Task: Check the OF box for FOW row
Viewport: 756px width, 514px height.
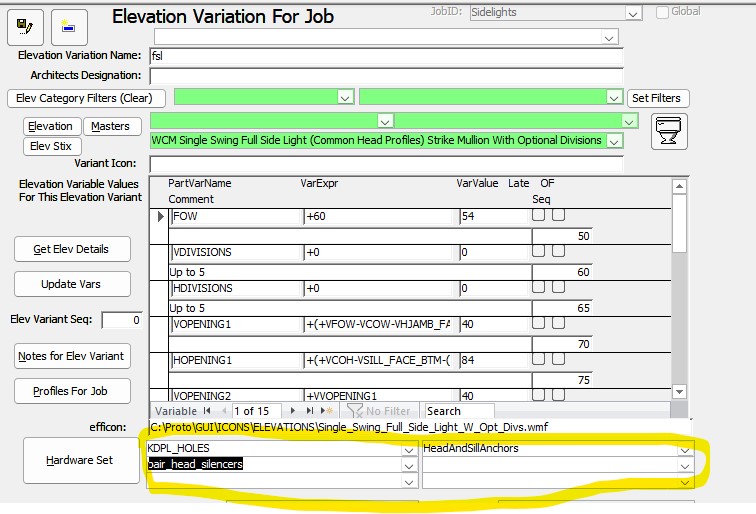Action: (x=559, y=215)
